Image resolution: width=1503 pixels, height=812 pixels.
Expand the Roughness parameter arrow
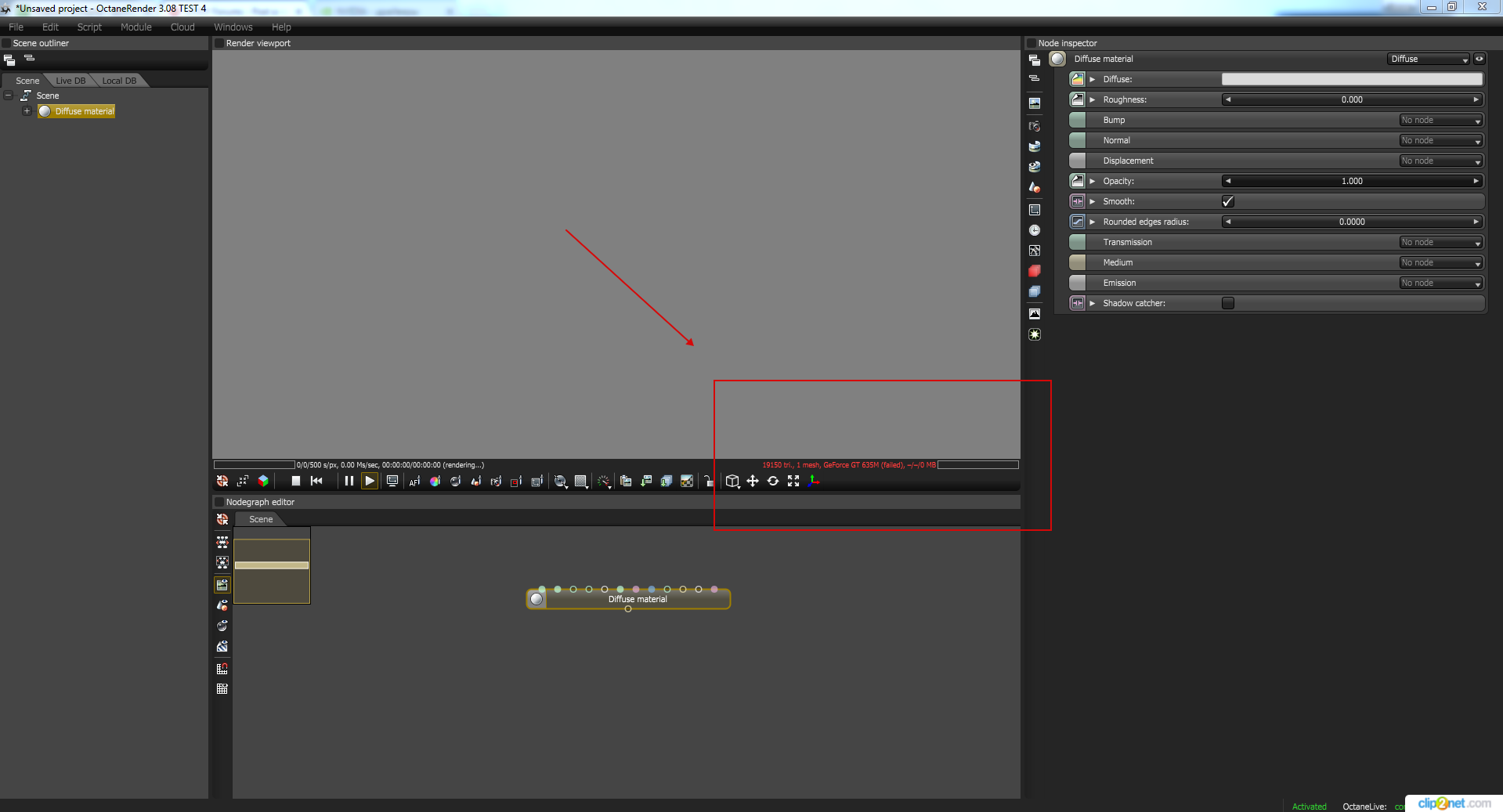coord(1093,99)
